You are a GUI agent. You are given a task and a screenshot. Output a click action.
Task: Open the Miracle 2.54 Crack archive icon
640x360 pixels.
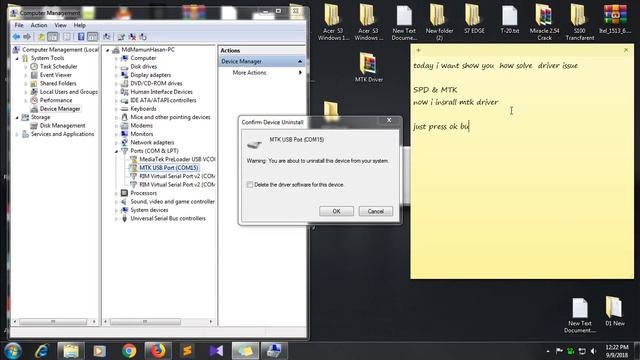(x=544, y=22)
